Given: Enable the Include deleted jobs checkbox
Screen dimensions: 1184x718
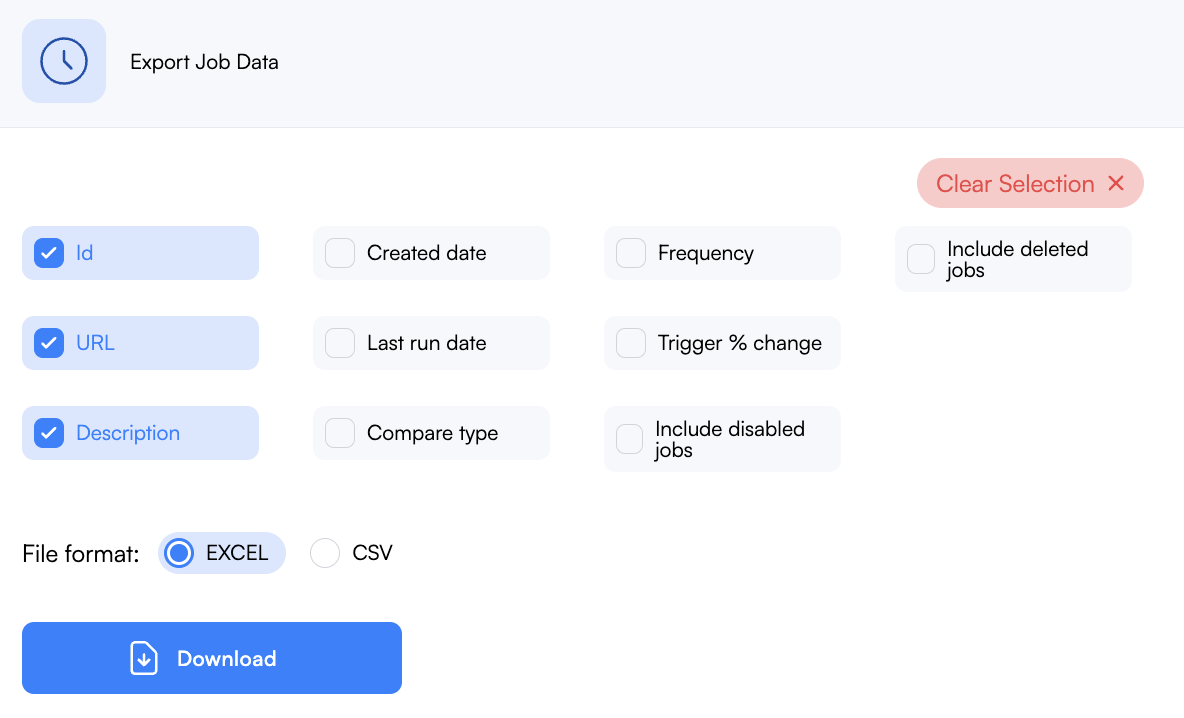Looking at the screenshot, I should pos(920,259).
